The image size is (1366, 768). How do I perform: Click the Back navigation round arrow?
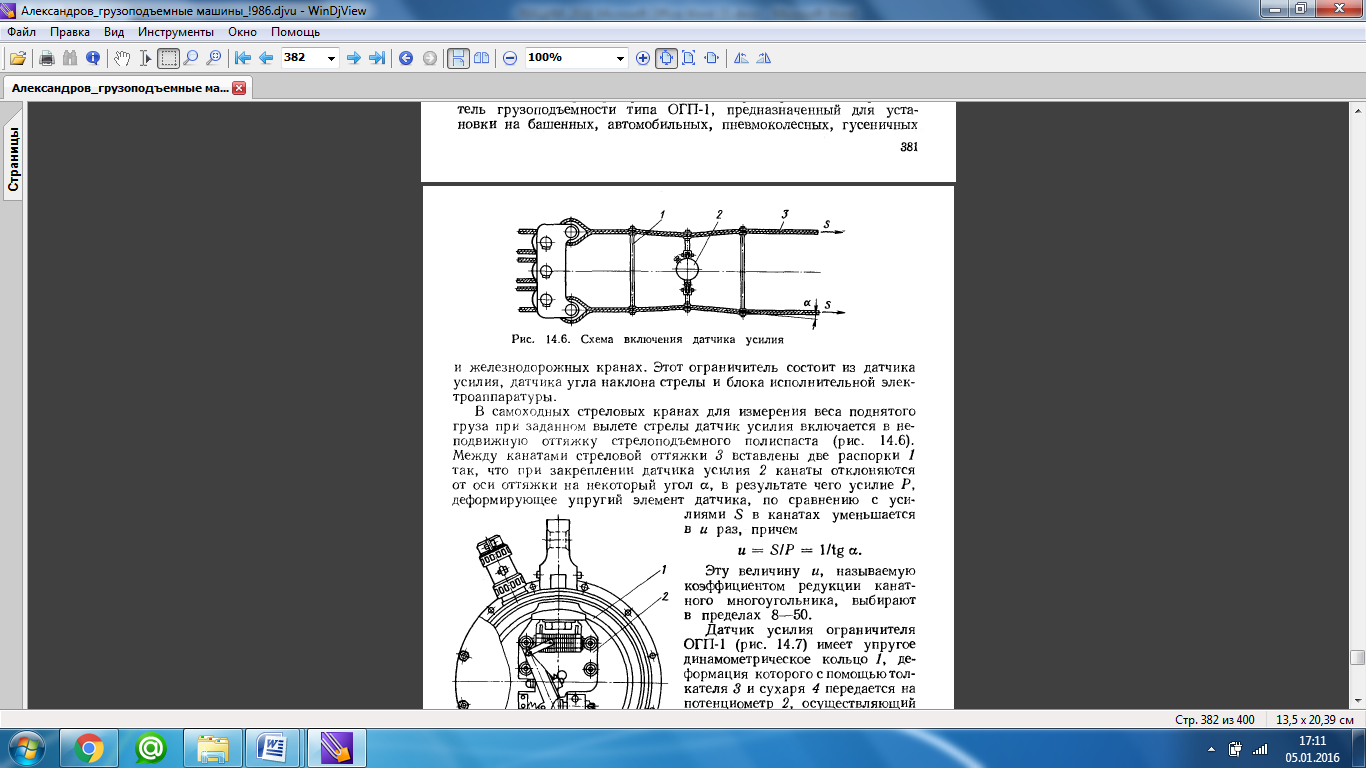click(406, 58)
